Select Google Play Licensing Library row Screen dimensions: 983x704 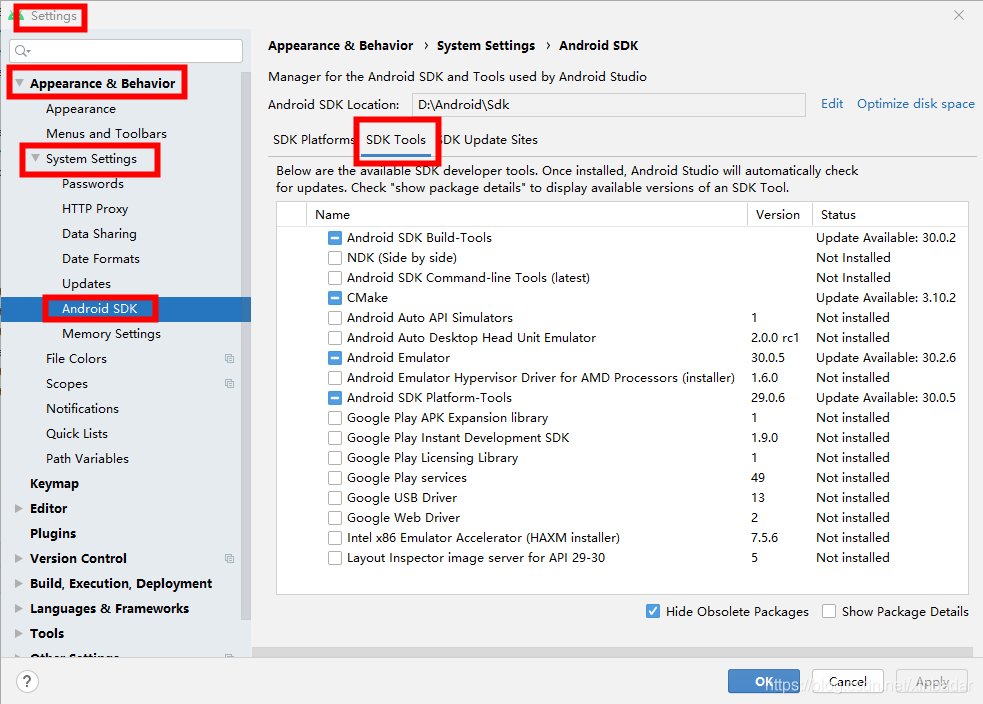coord(622,458)
